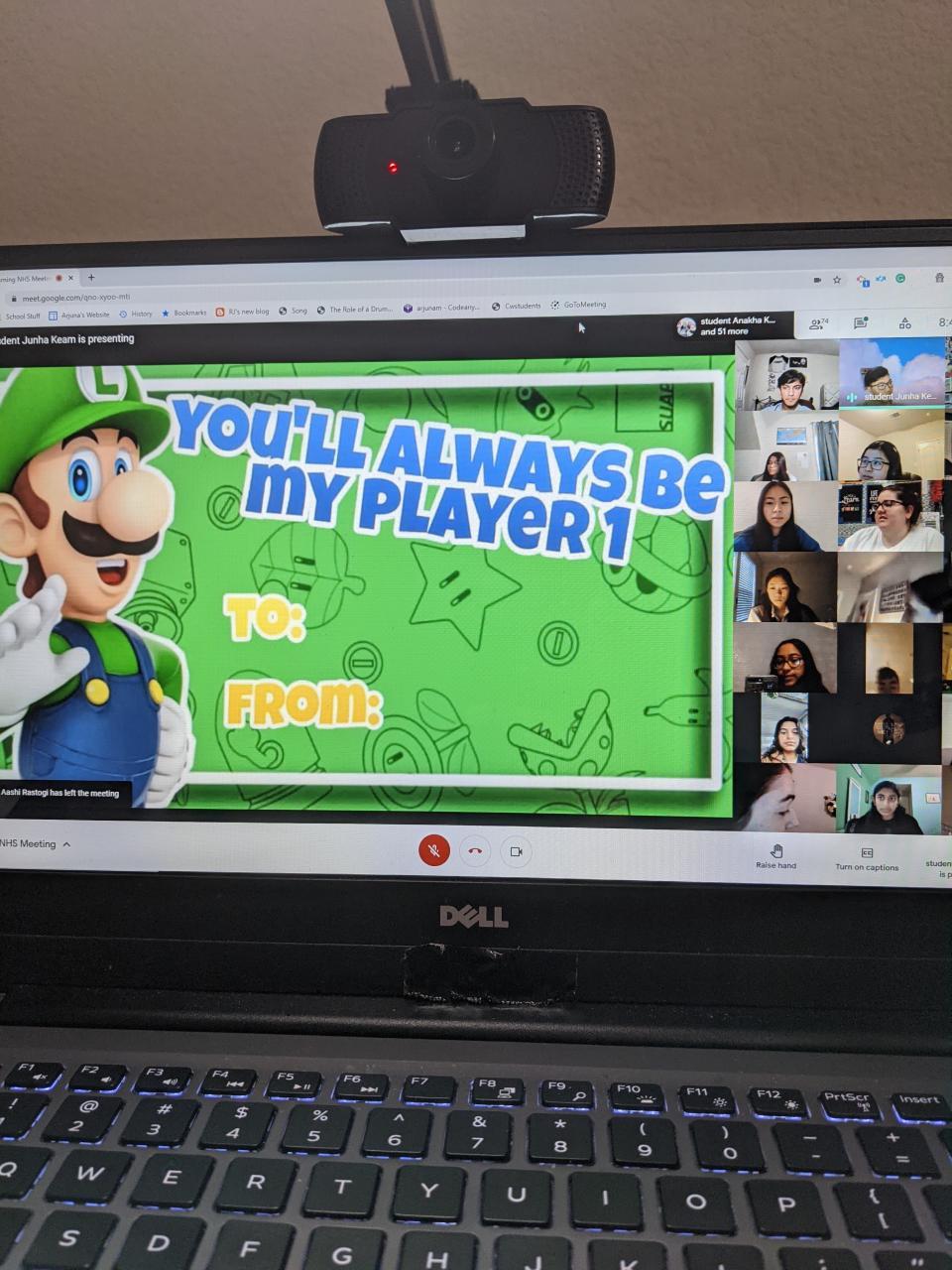The width and height of the screenshot is (952, 1270).
Task: Open the History bookmark
Action: pyautogui.click(x=137, y=314)
